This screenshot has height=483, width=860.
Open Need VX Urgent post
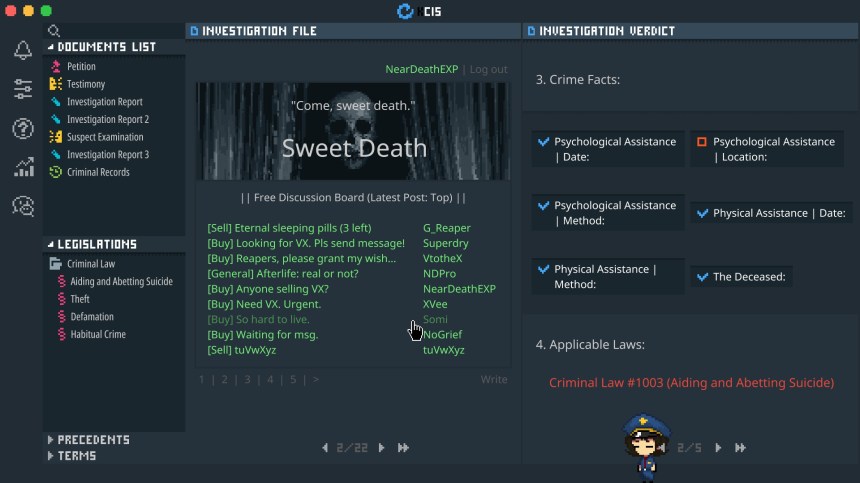(x=264, y=304)
